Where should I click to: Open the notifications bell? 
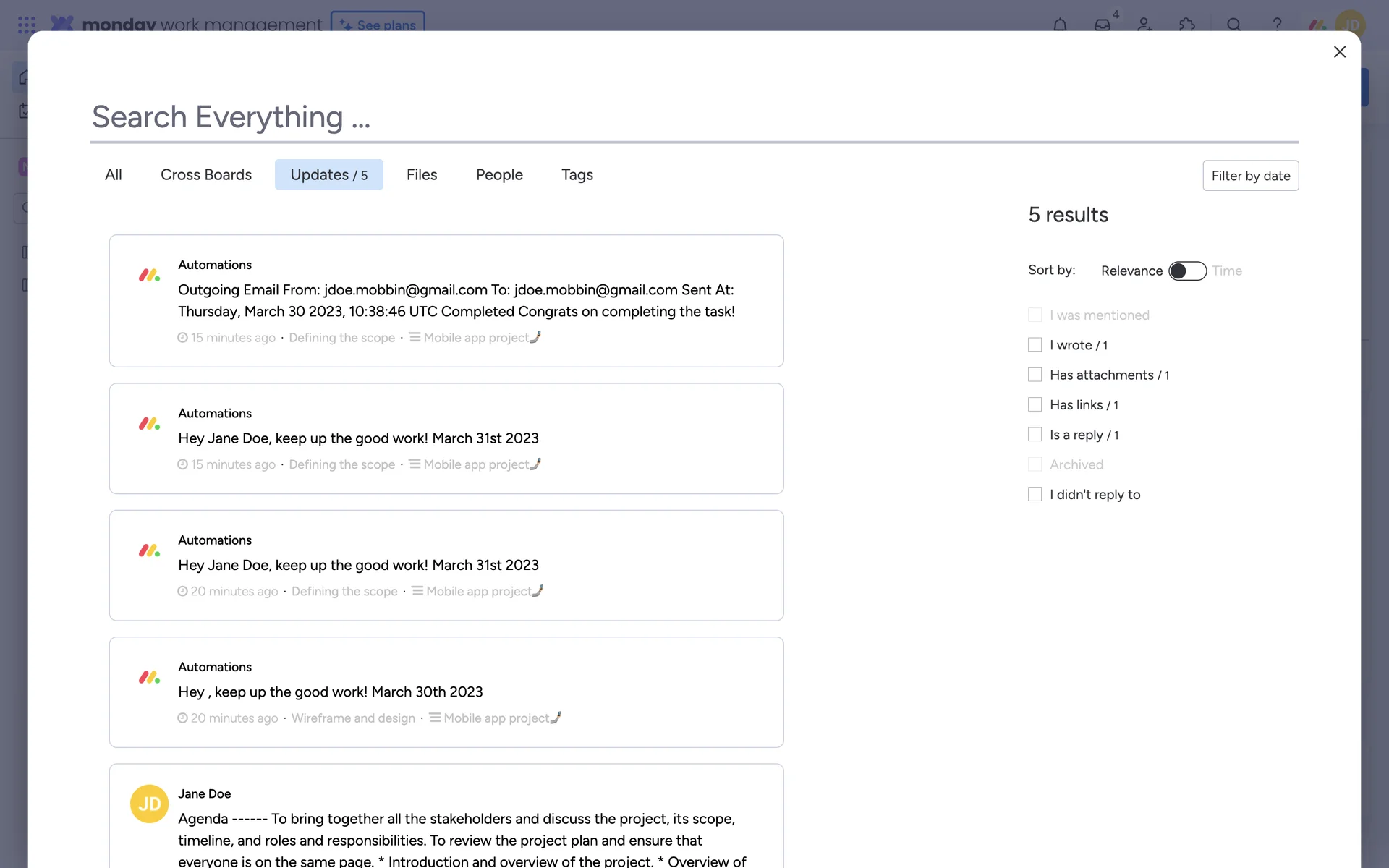1060,24
